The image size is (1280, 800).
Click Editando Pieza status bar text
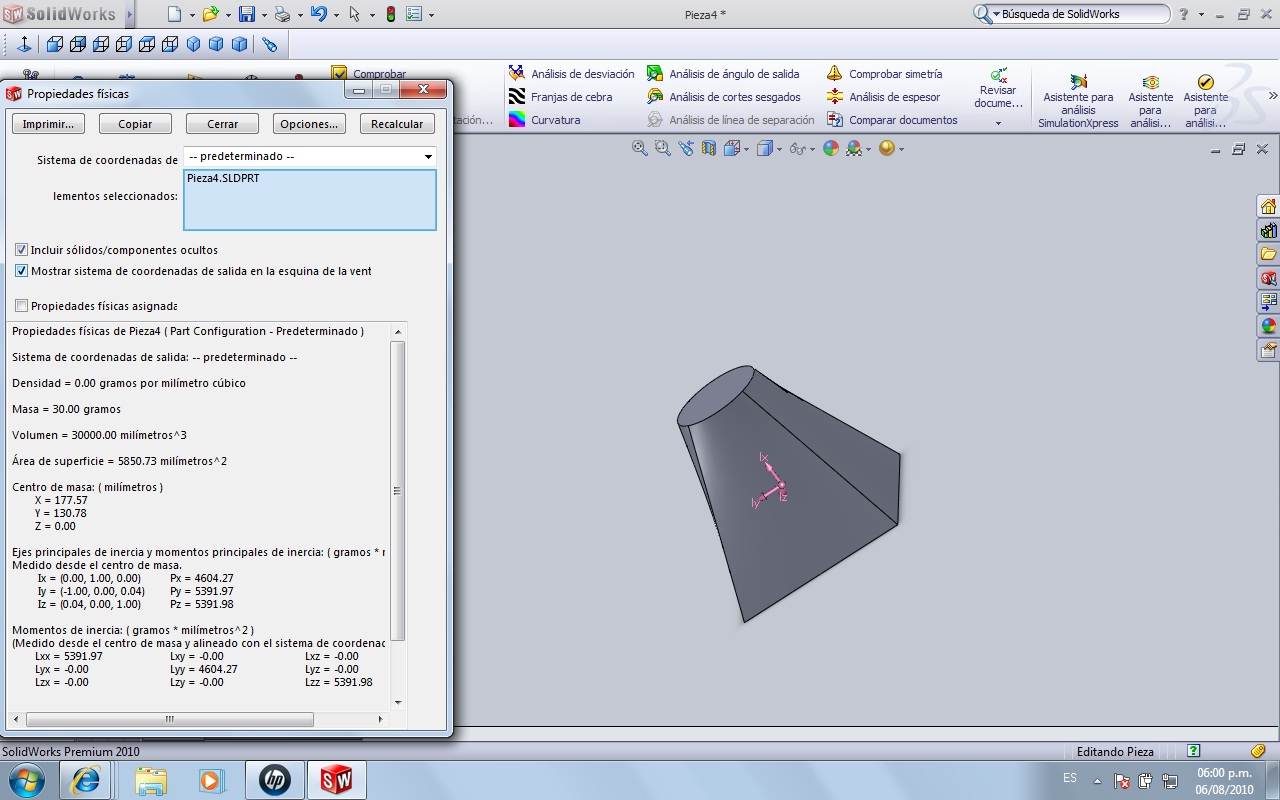tap(1115, 751)
